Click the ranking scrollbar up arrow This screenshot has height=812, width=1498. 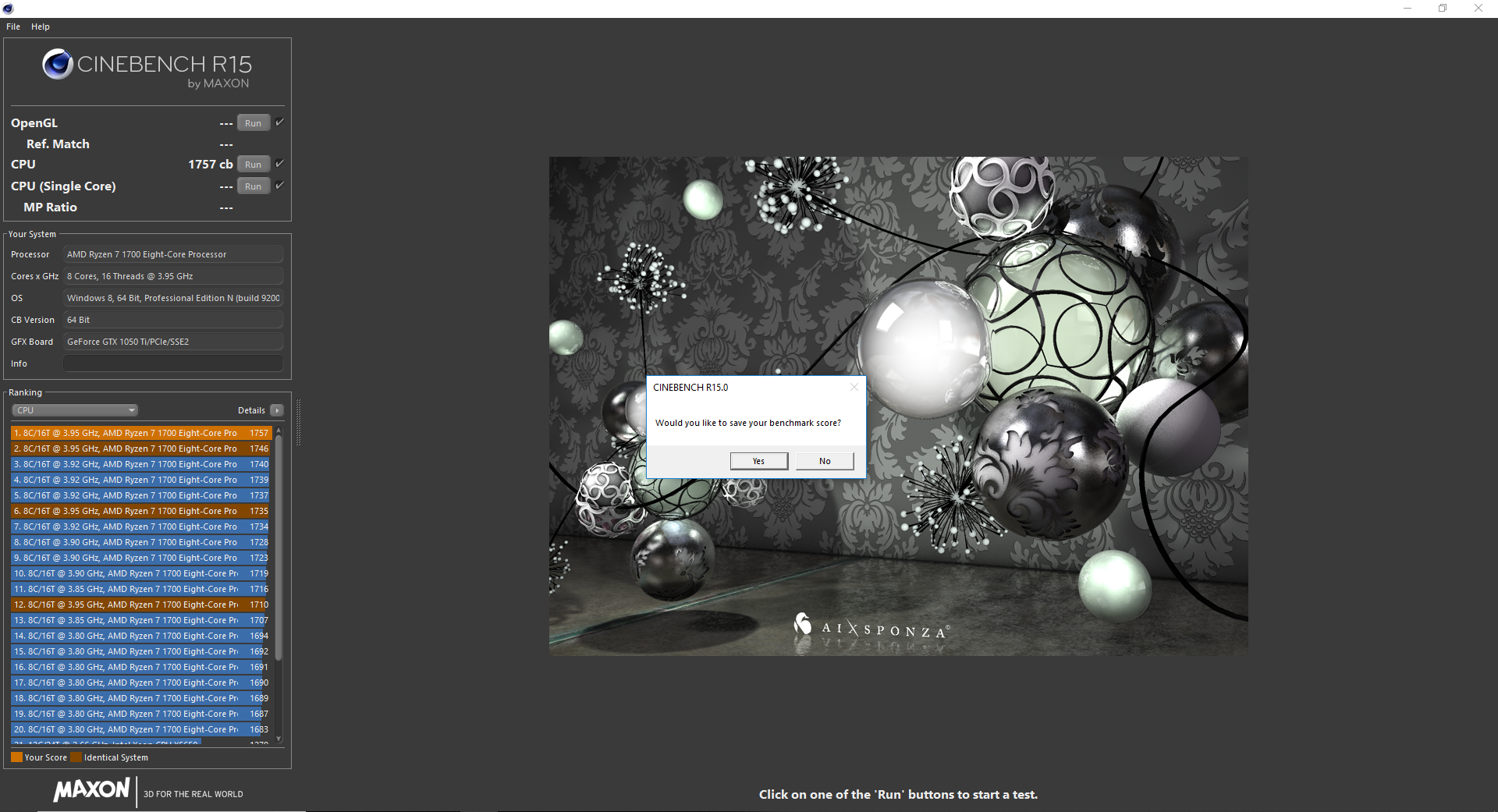pyautogui.click(x=279, y=431)
